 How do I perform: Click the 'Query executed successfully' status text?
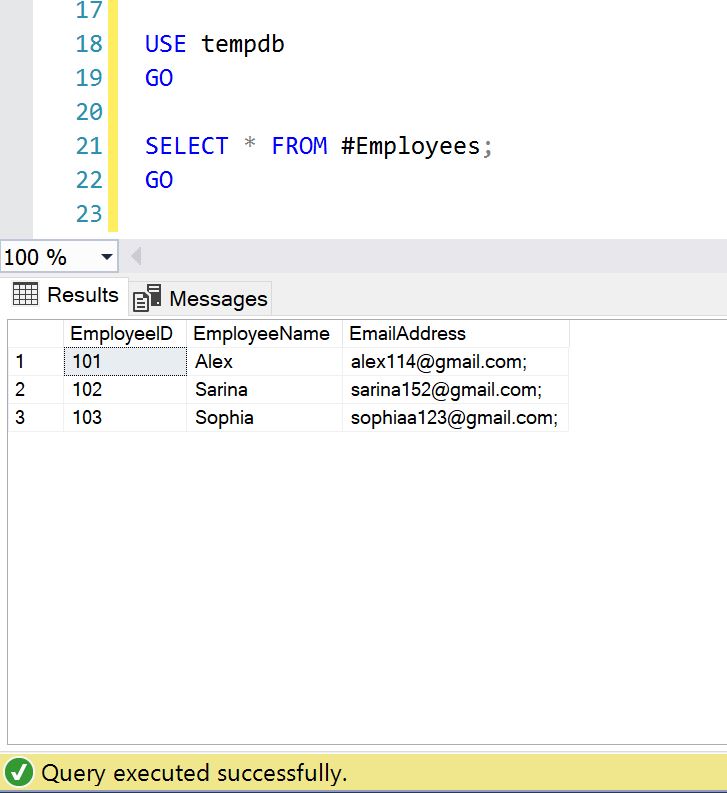(194, 773)
